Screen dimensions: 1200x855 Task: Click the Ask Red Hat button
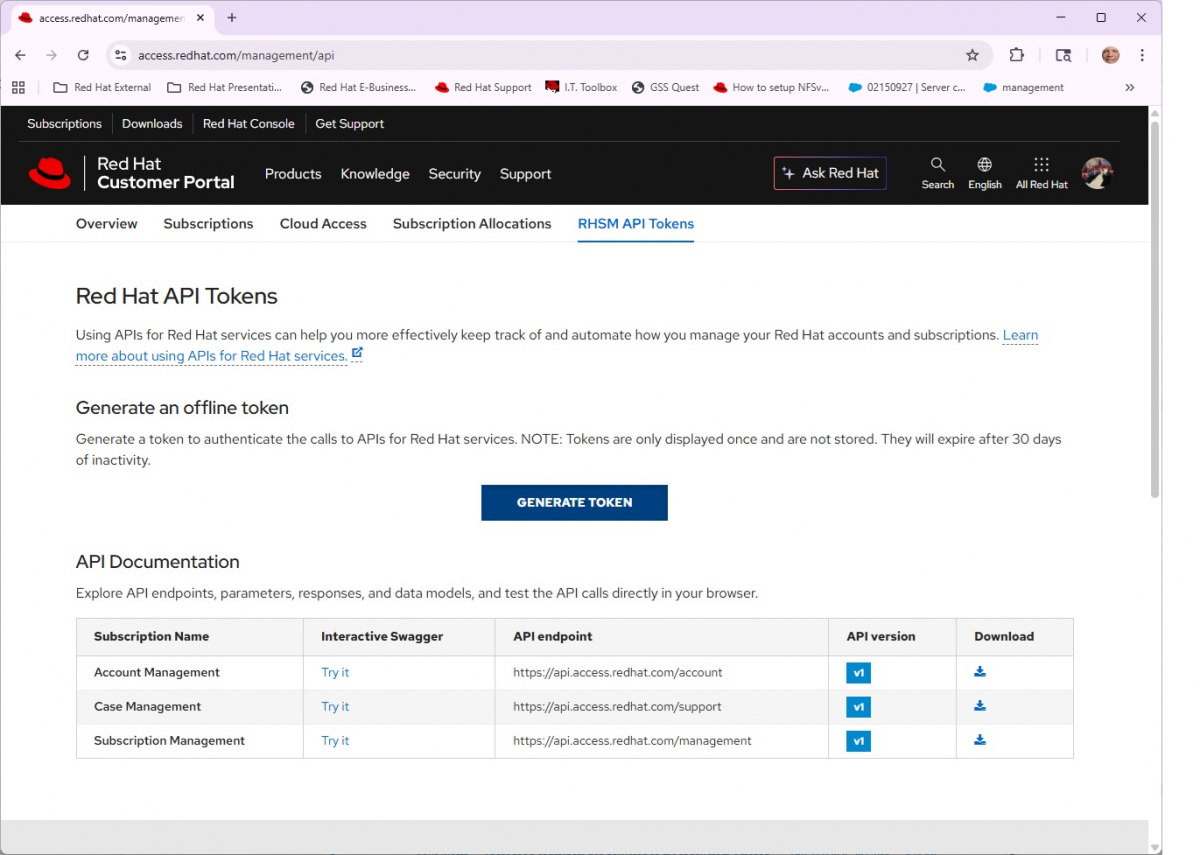830,173
